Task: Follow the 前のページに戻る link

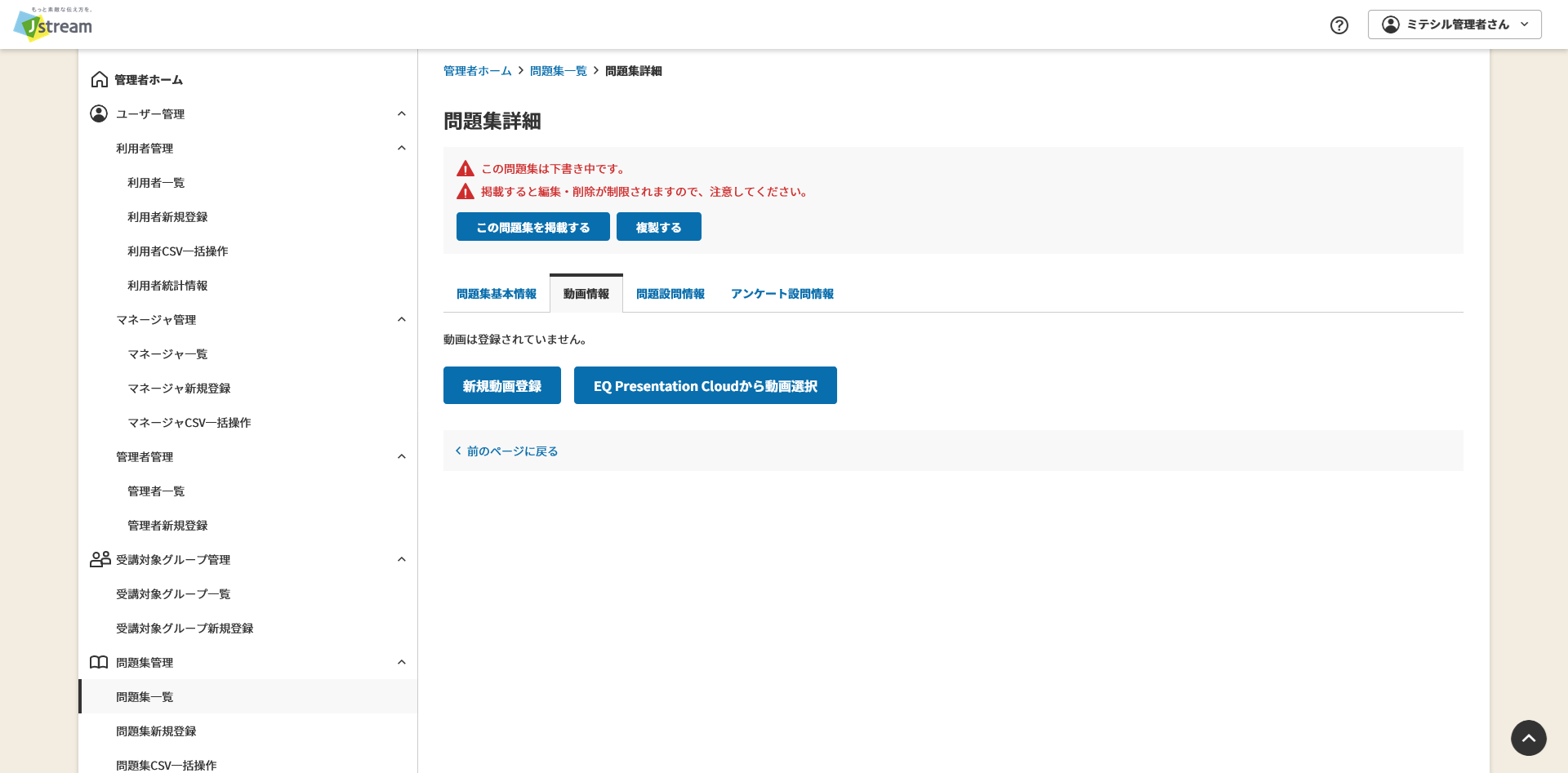Action: tap(512, 451)
